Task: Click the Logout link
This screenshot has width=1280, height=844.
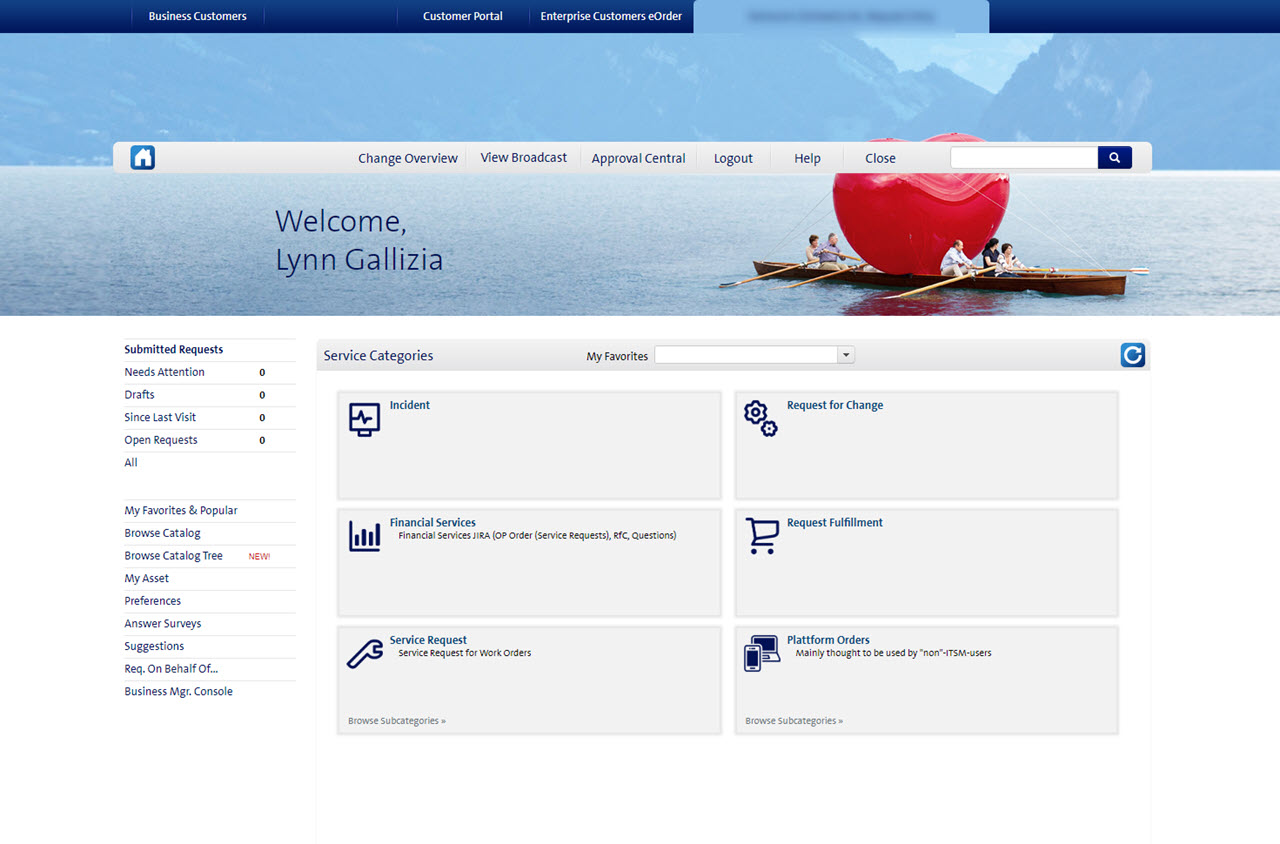Action: (733, 158)
